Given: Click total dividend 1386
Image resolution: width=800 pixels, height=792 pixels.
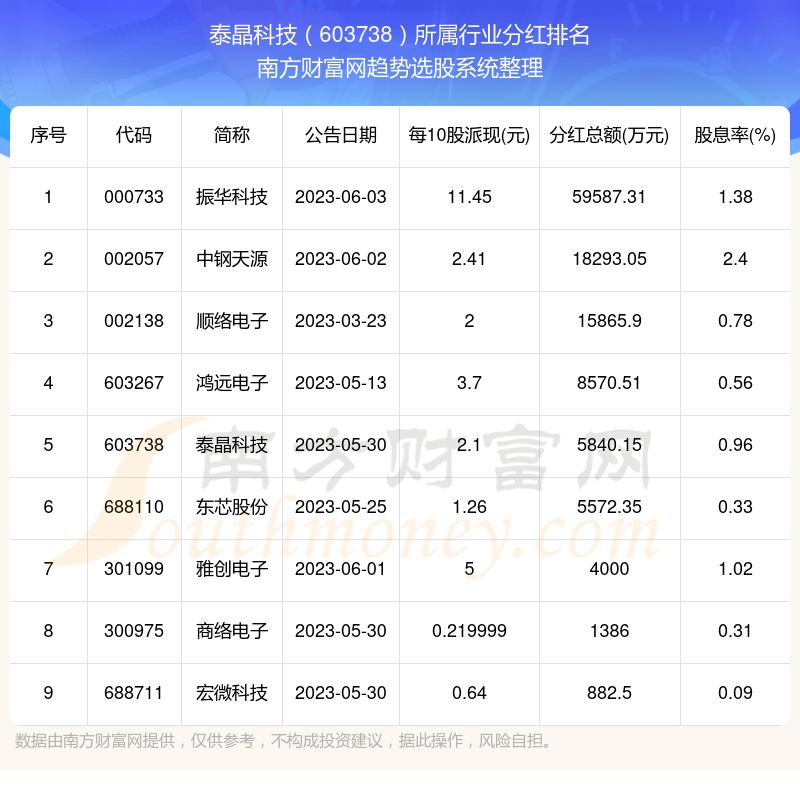Looking at the screenshot, I should coord(609,631).
